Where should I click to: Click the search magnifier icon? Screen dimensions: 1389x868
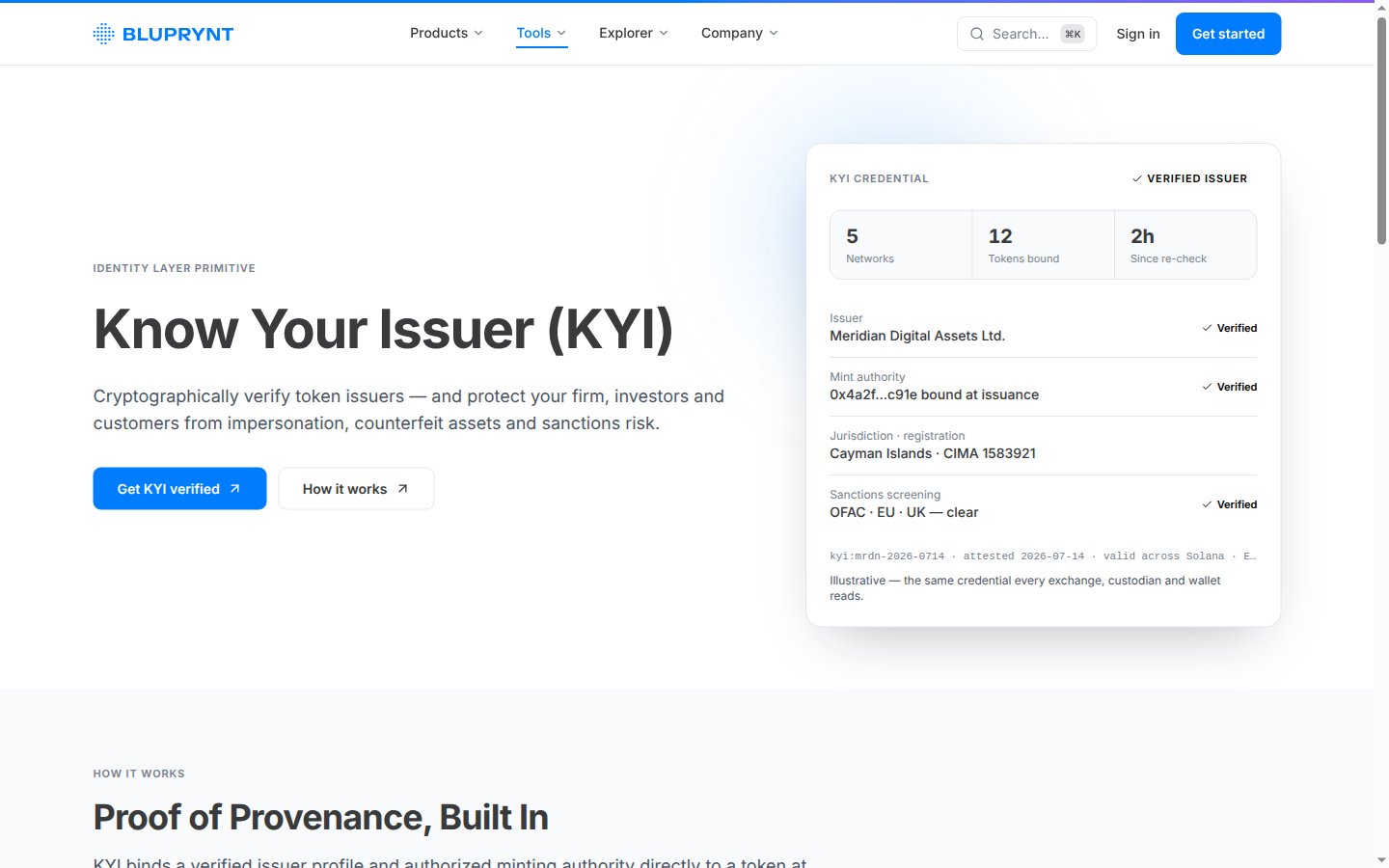click(x=977, y=34)
